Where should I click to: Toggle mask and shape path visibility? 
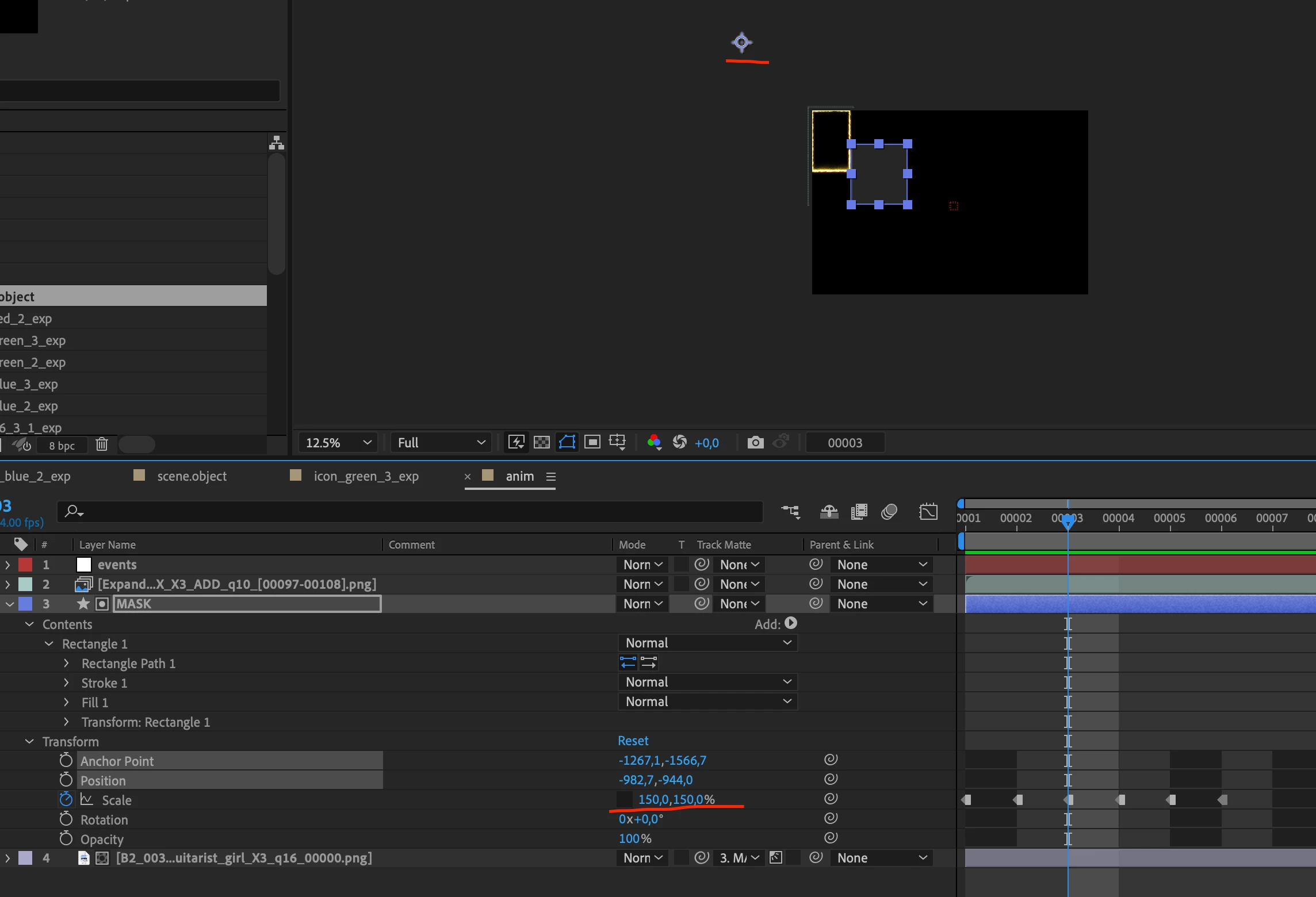(x=567, y=442)
